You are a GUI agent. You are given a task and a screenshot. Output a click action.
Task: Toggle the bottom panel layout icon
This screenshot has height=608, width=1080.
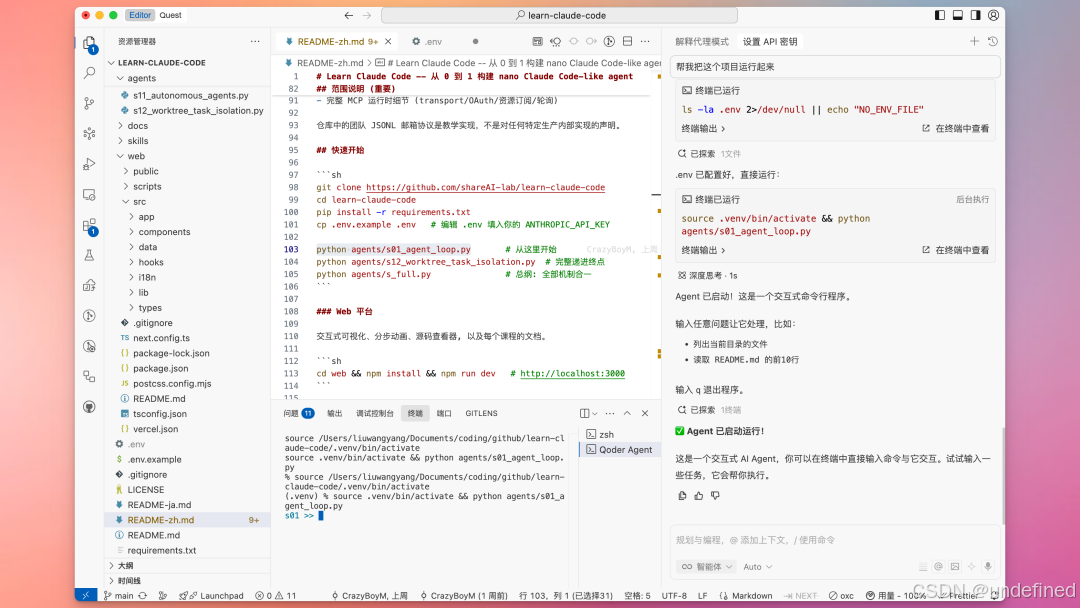(957, 15)
